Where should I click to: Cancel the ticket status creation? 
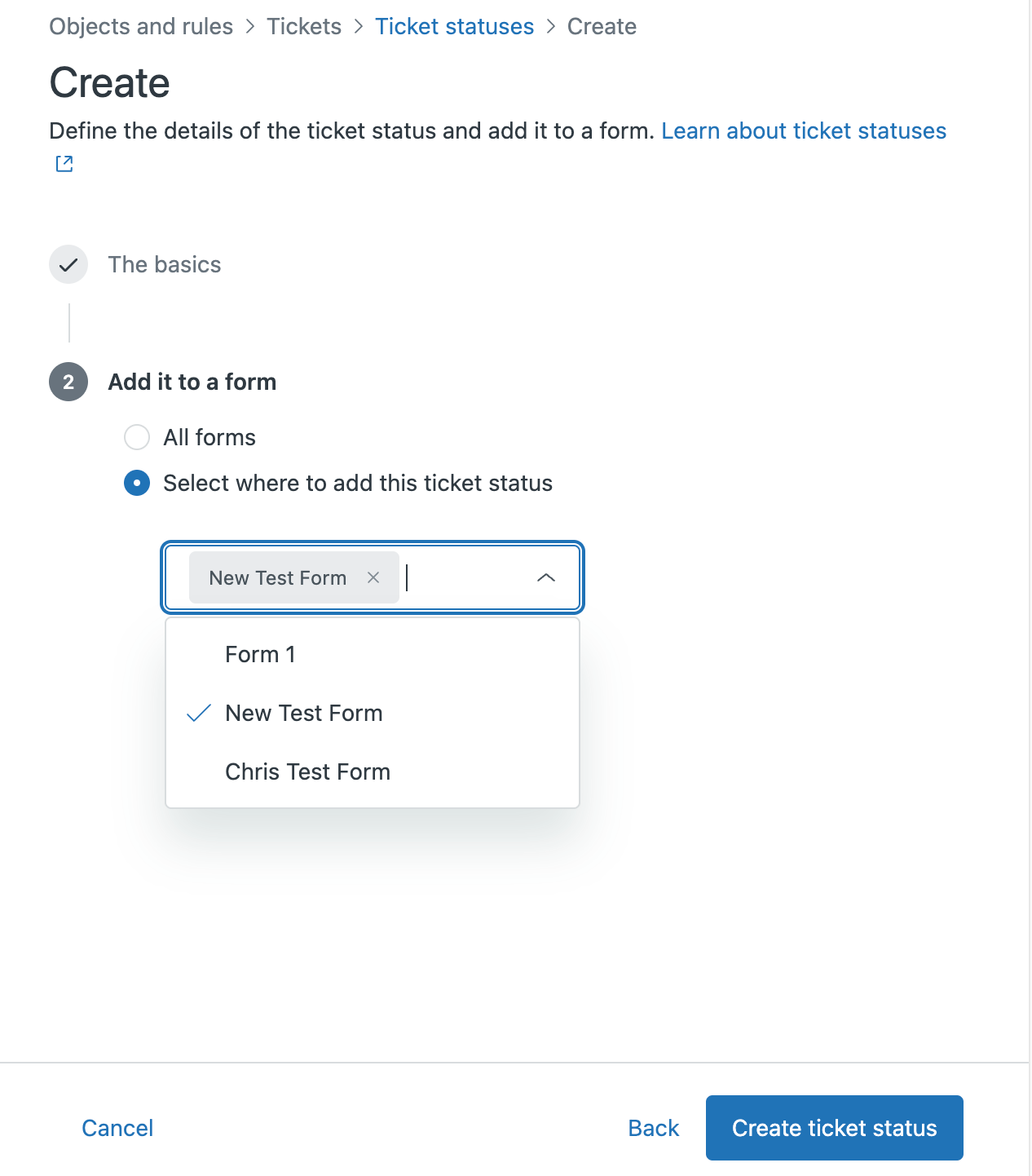117,1128
